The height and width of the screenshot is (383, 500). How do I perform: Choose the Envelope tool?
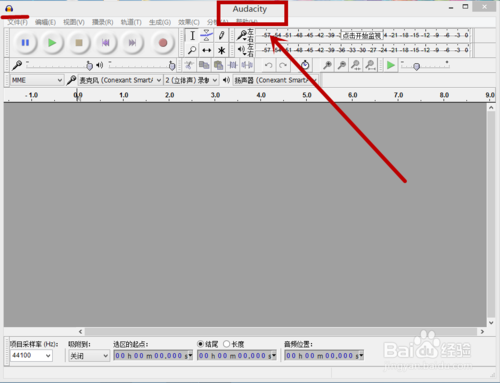point(207,35)
